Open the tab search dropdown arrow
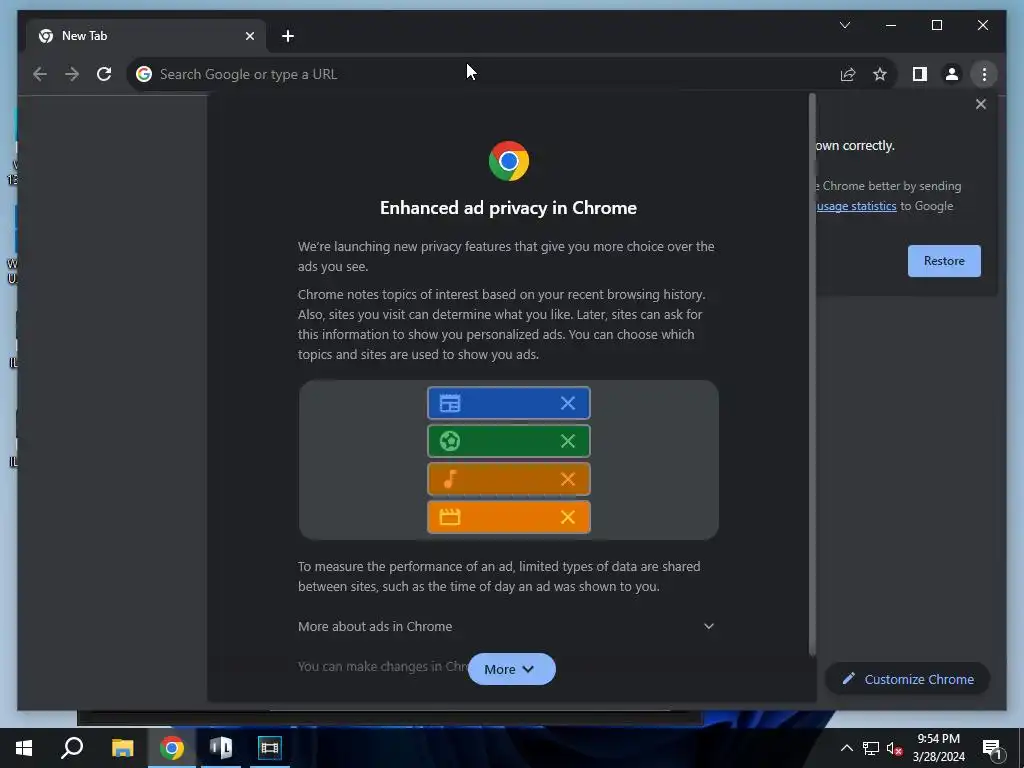The width and height of the screenshot is (1024, 768). pyautogui.click(x=844, y=25)
